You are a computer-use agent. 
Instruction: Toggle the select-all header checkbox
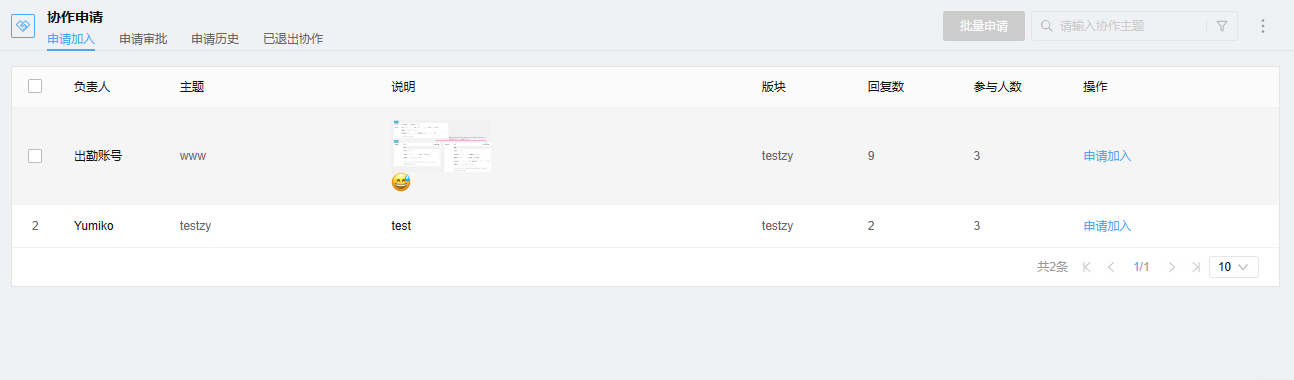pyautogui.click(x=35, y=87)
